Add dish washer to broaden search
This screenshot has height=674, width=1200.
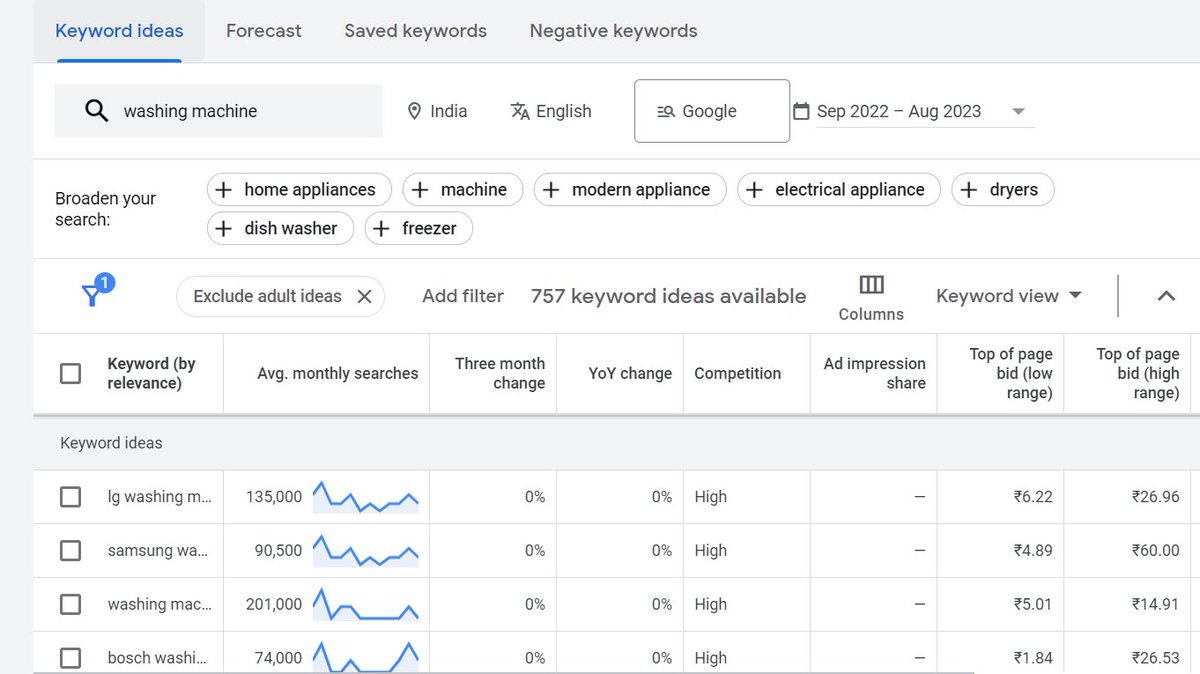click(x=280, y=228)
